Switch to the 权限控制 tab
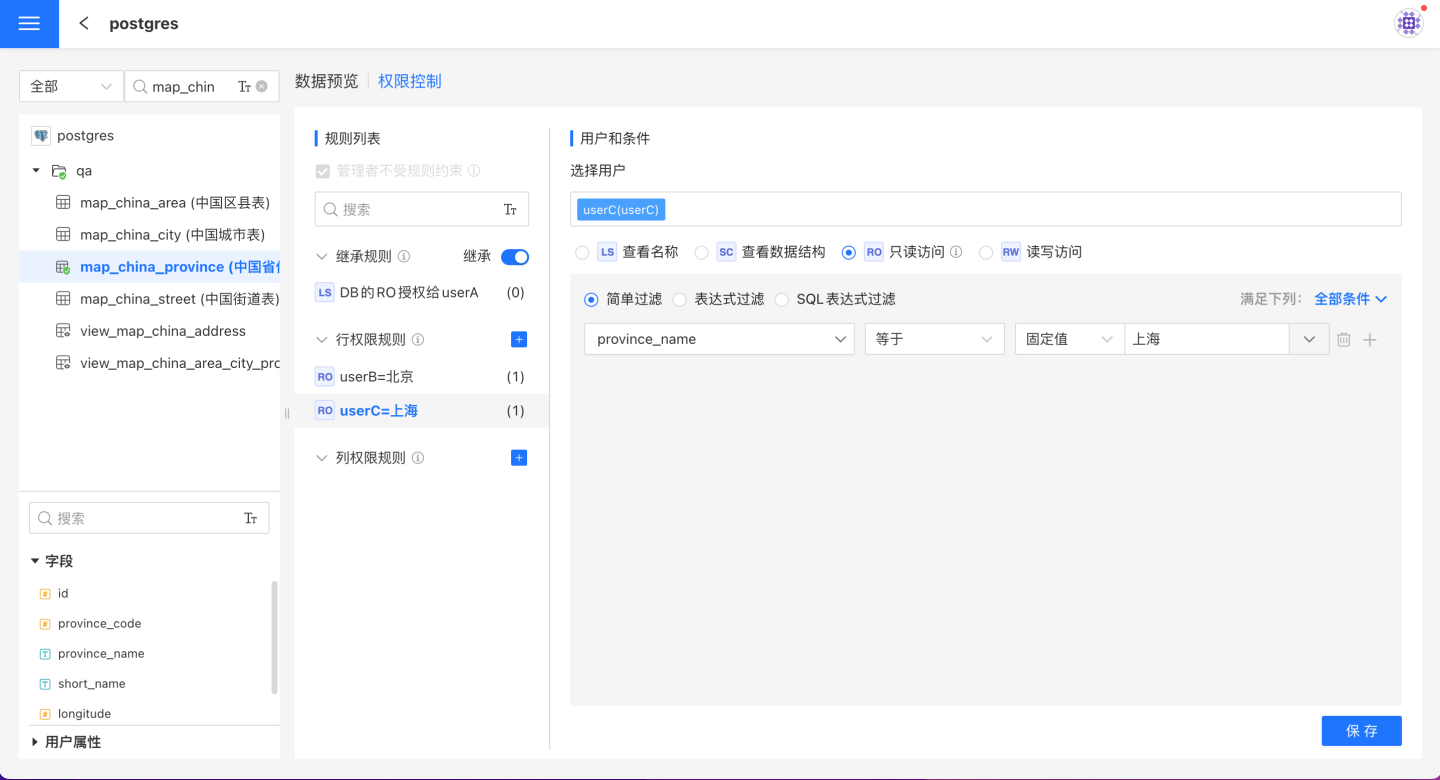 point(410,82)
